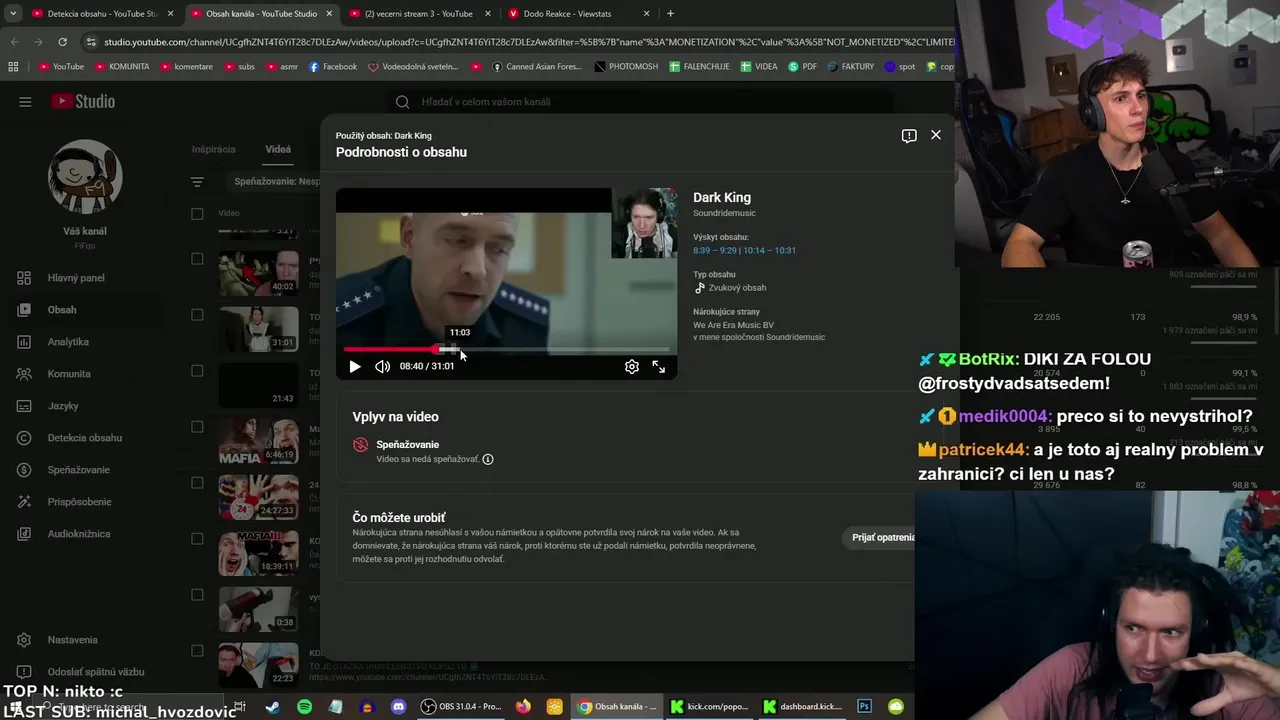Open preview player settings gear

[x=632, y=367]
